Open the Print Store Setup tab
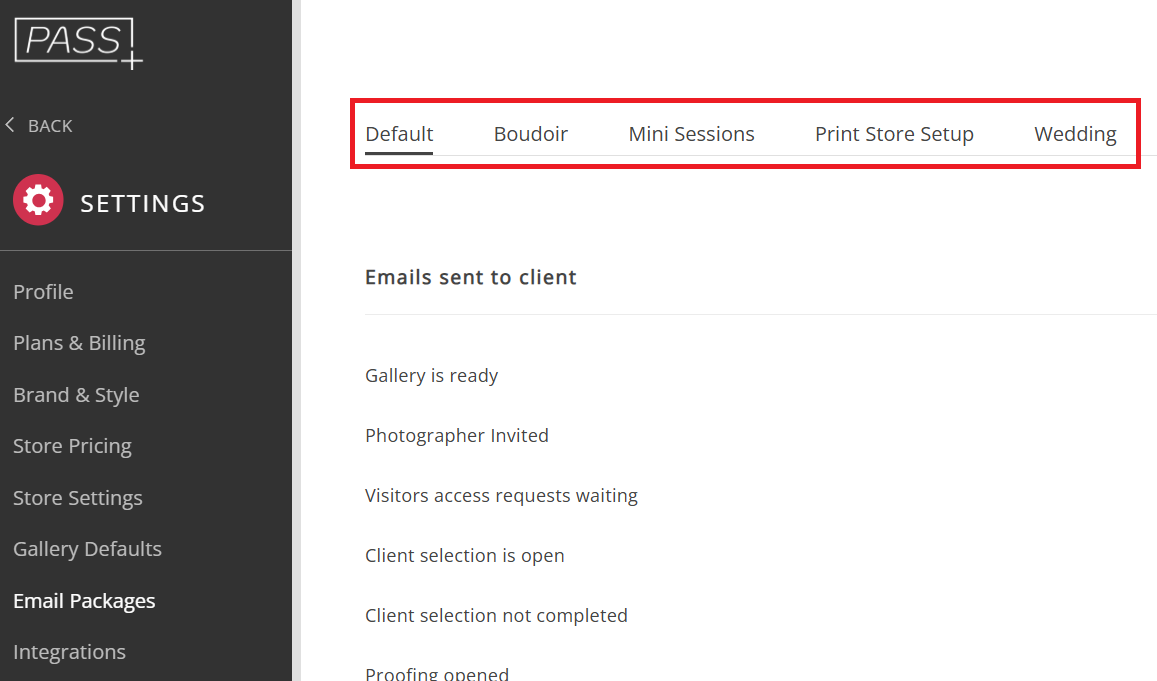Screen dimensions: 1157x681 pyautogui.click(x=894, y=134)
